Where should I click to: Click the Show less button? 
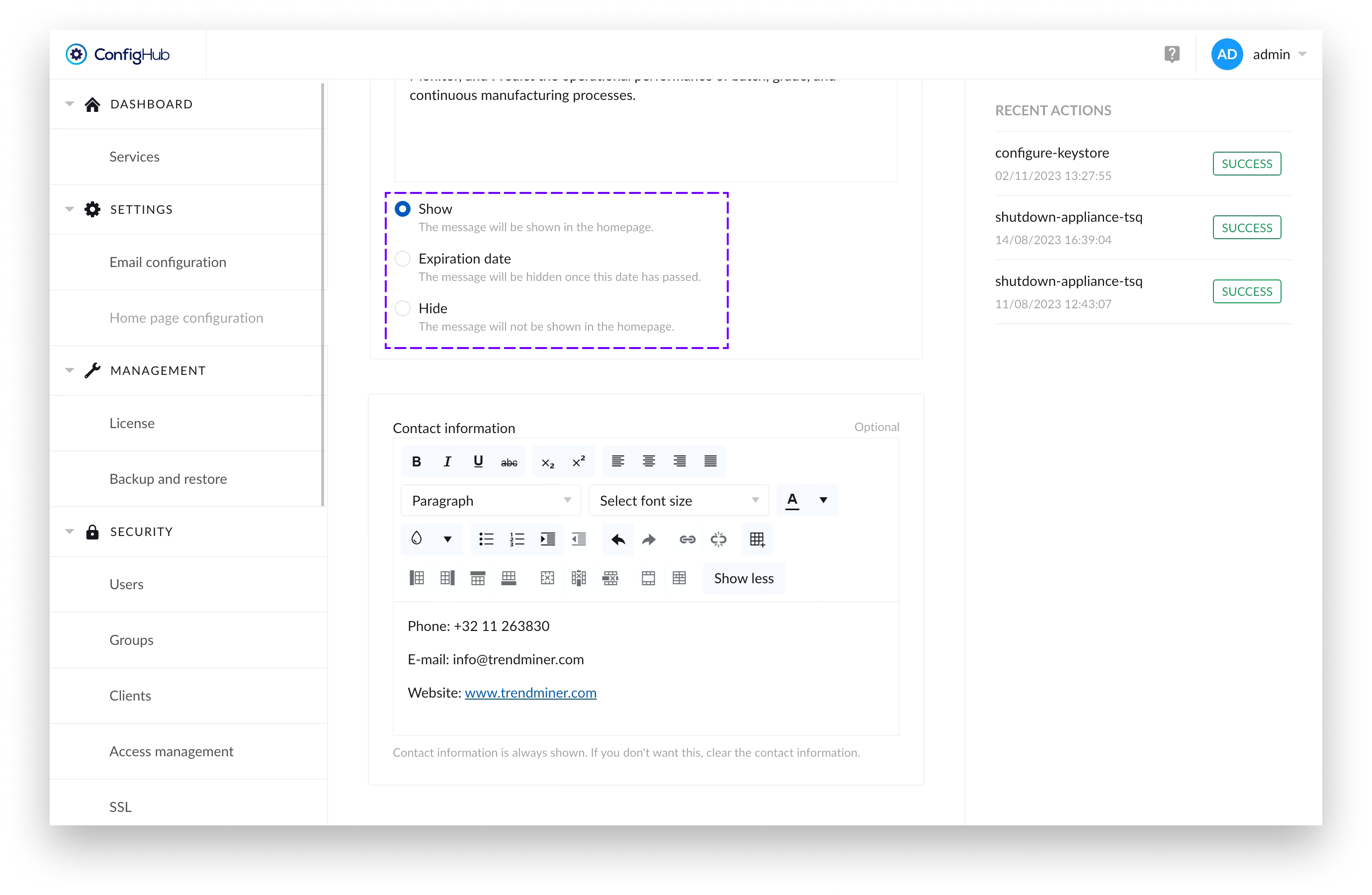click(744, 578)
